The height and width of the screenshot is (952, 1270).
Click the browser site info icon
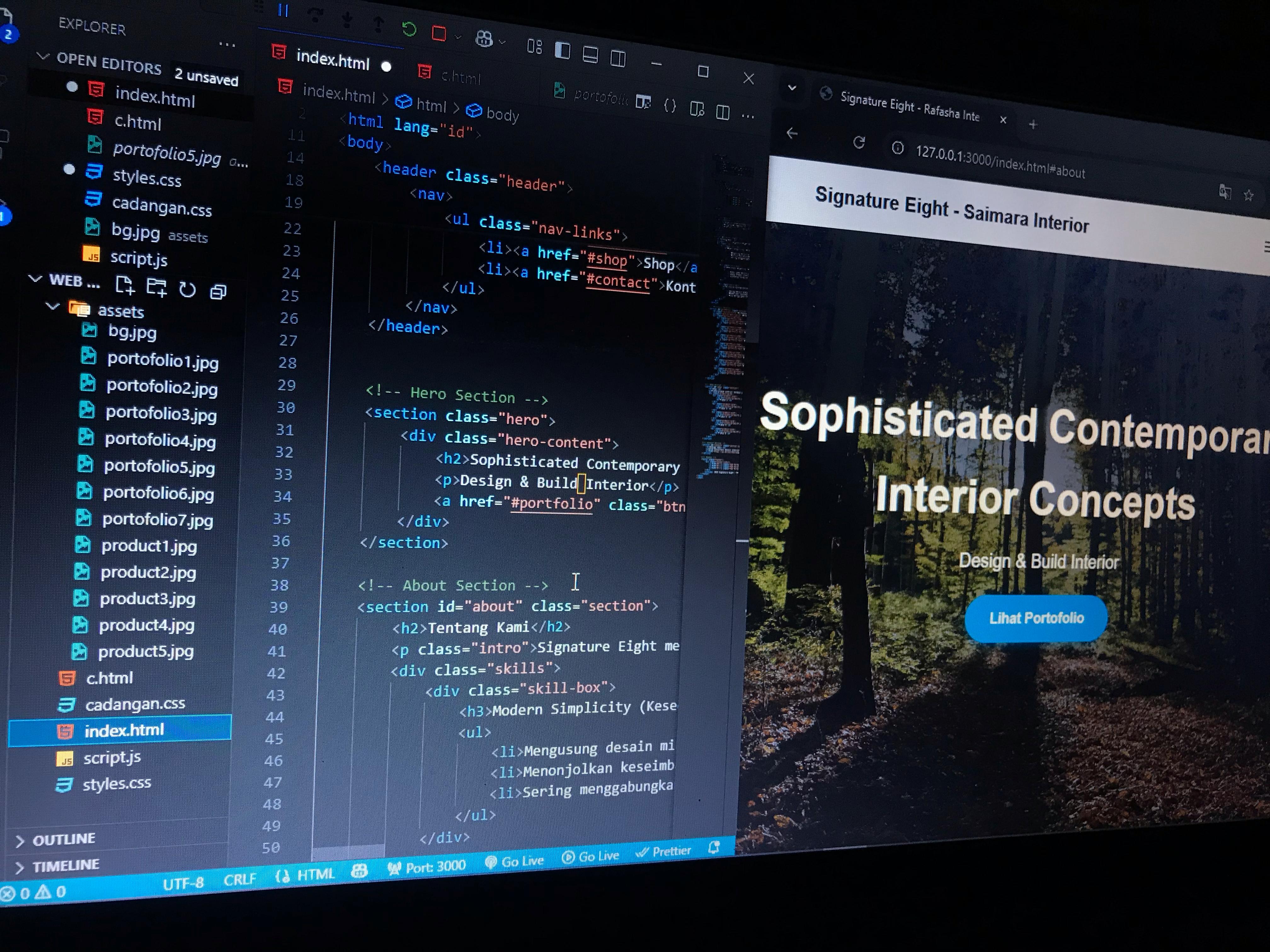897,149
